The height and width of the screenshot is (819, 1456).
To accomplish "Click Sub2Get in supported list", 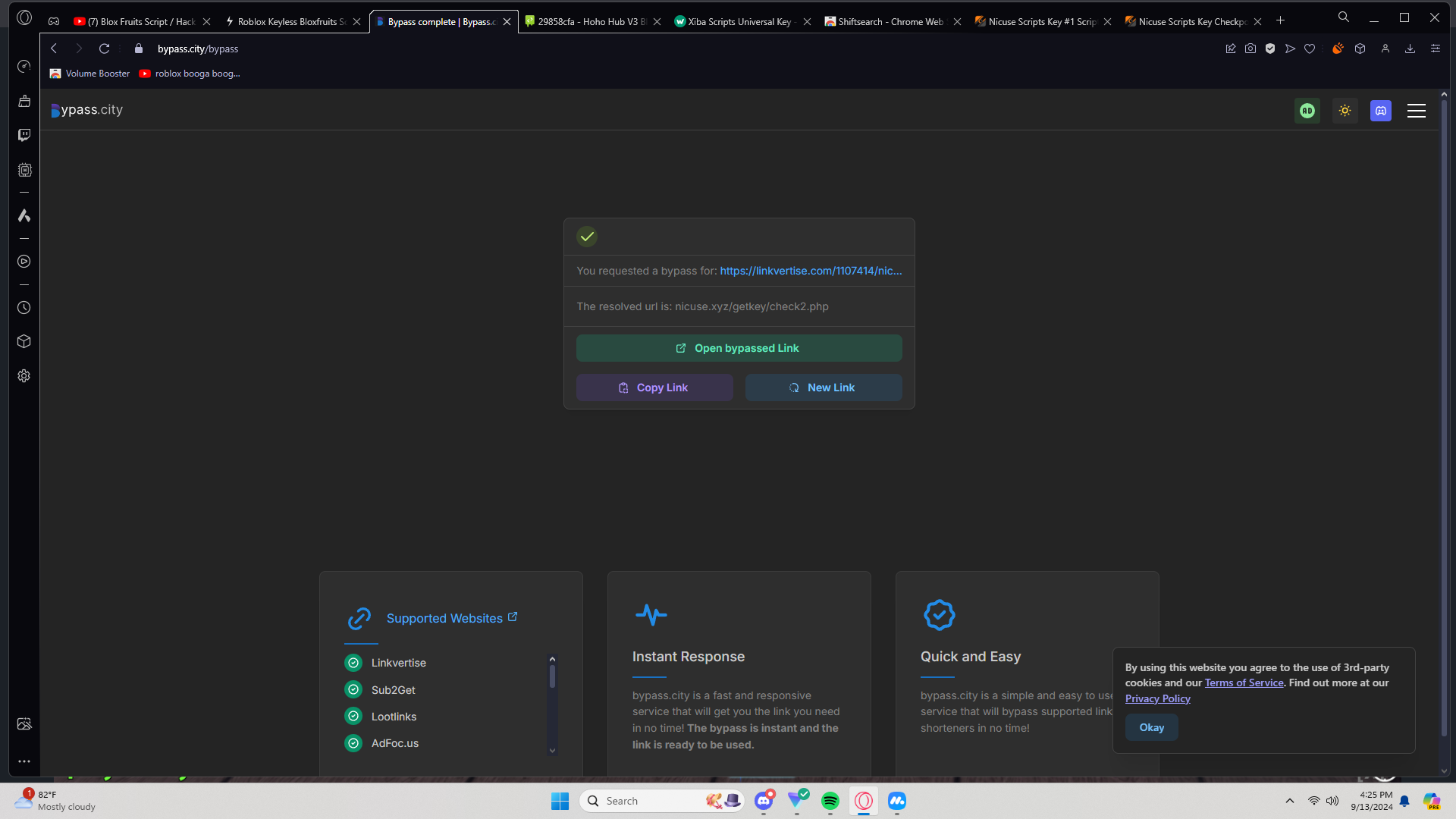I will click(x=393, y=690).
